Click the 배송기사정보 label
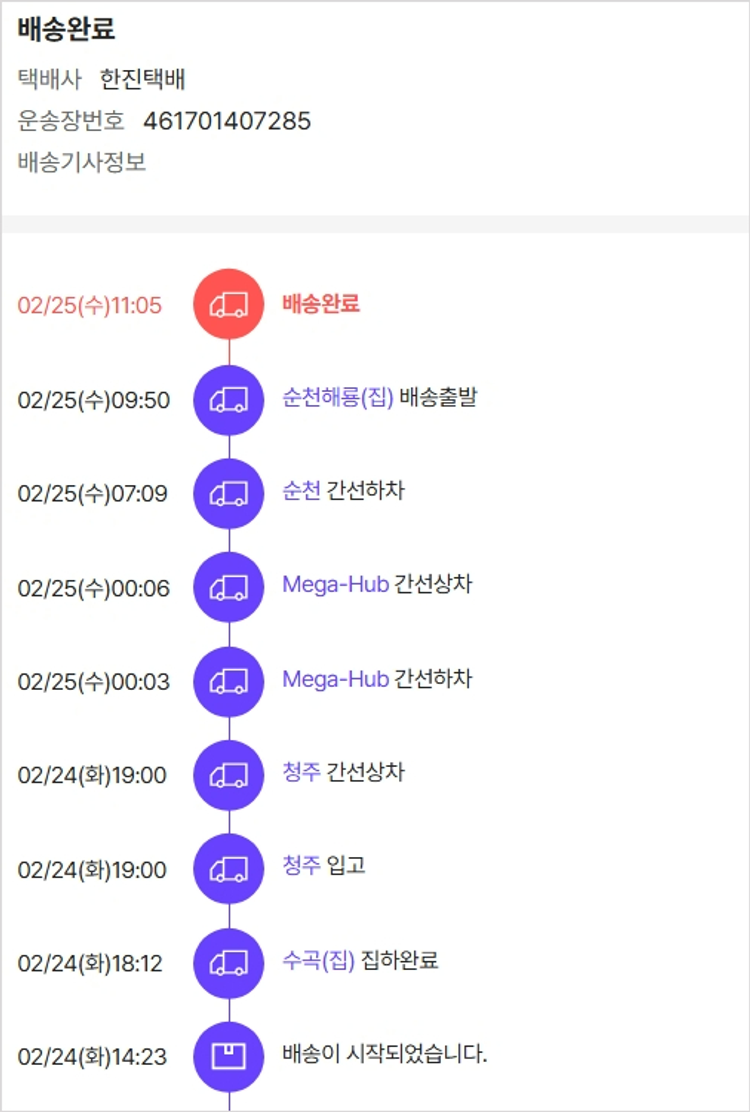Image resolution: width=750 pixels, height=1112 pixels. (x=82, y=162)
